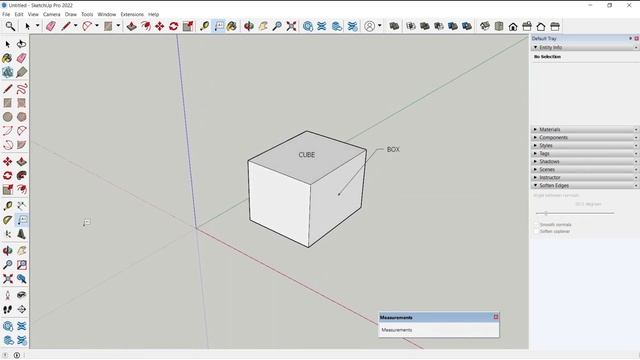The width and height of the screenshot is (640, 360).
Task: Open the Arc tool dropdown arrow in top toolbar
Action: tap(97, 26)
